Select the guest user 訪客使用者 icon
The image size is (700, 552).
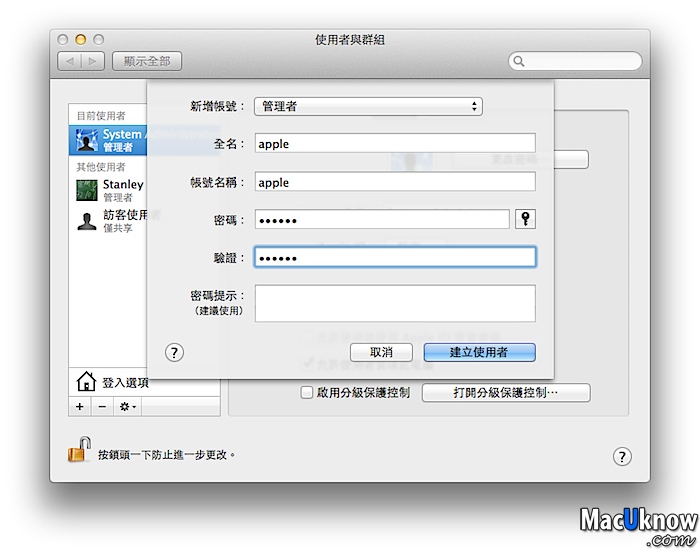(x=87, y=221)
